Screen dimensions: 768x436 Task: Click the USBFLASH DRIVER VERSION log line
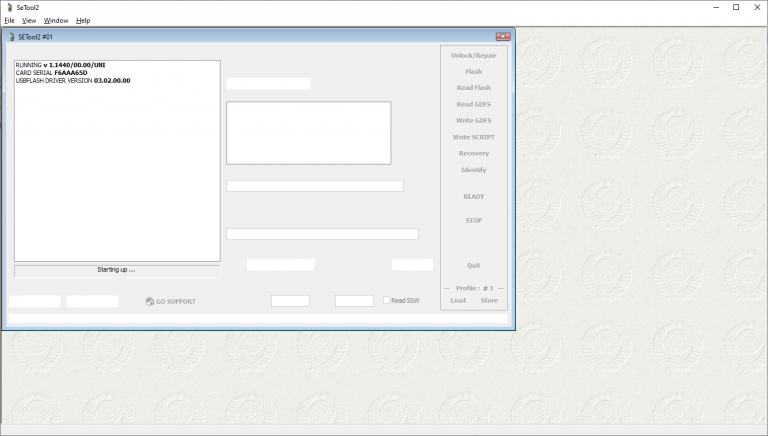click(73, 80)
